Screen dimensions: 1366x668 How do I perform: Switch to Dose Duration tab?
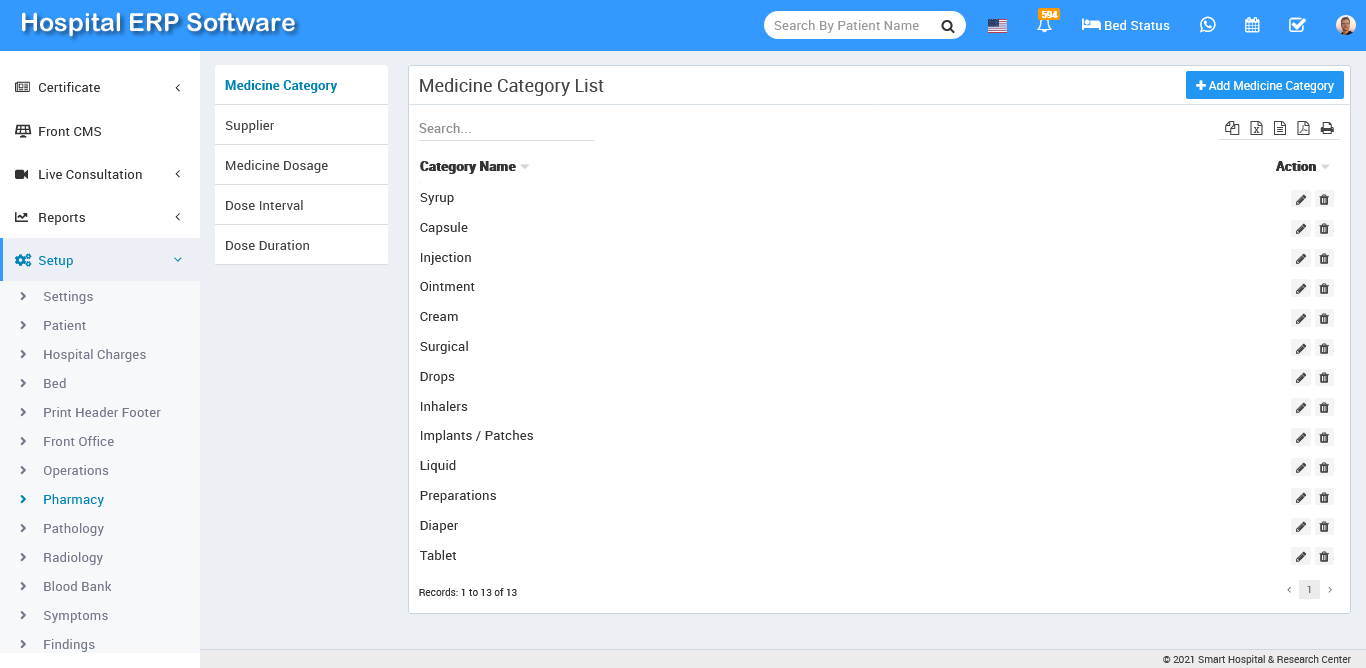301,245
